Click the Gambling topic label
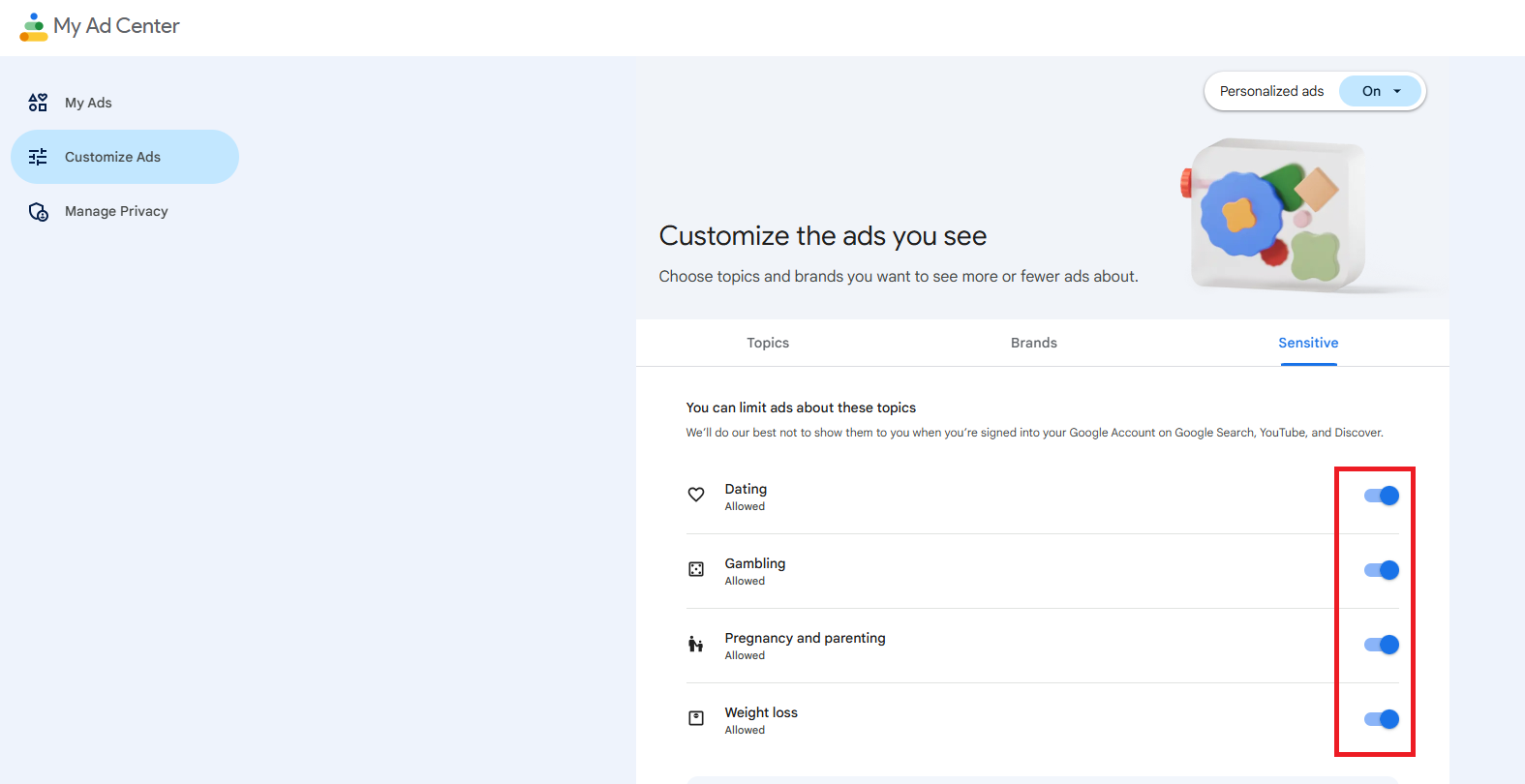This screenshot has width=1525, height=784. click(755, 563)
